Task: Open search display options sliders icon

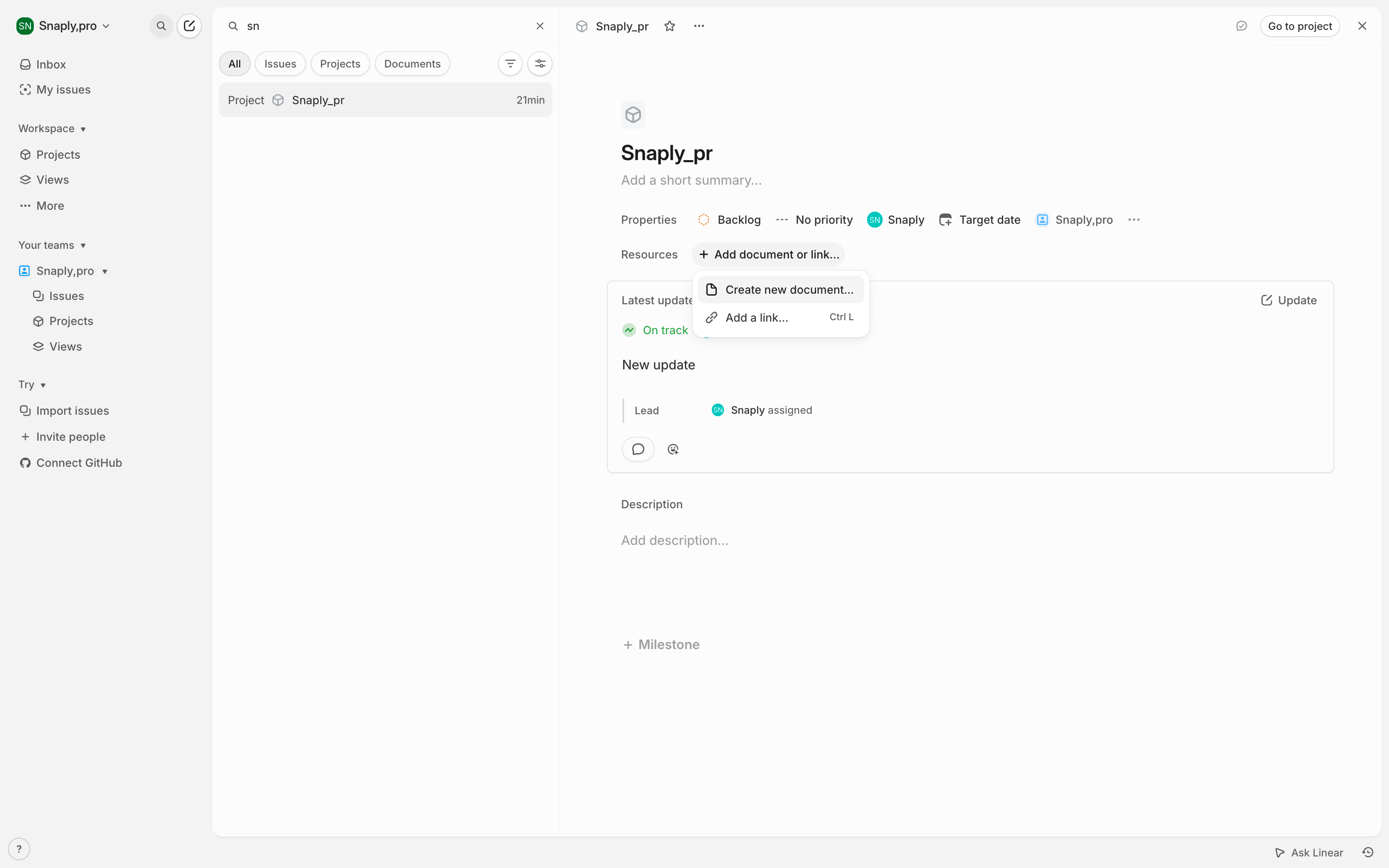Action: [540, 64]
